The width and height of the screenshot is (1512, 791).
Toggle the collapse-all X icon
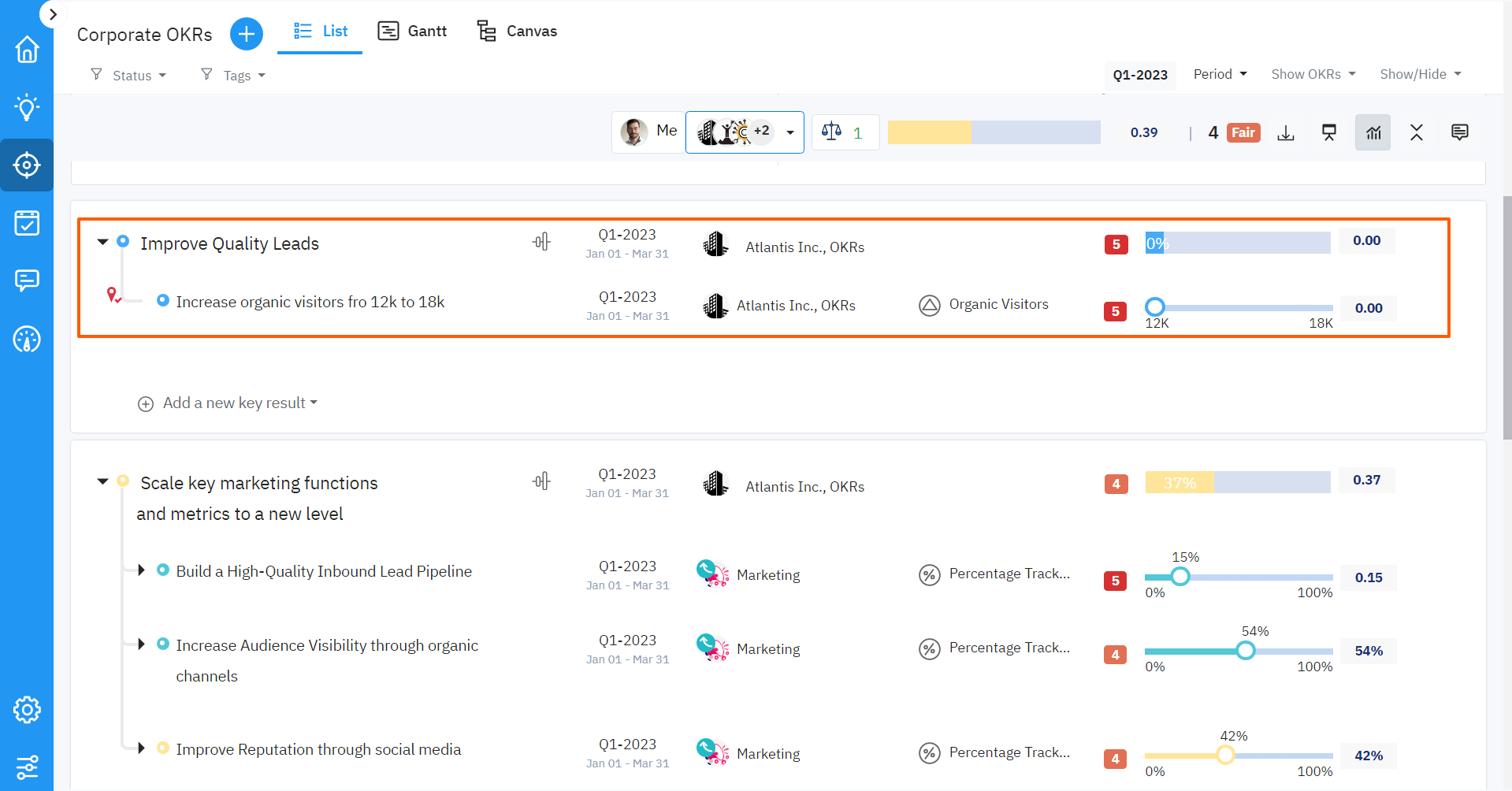coord(1416,132)
